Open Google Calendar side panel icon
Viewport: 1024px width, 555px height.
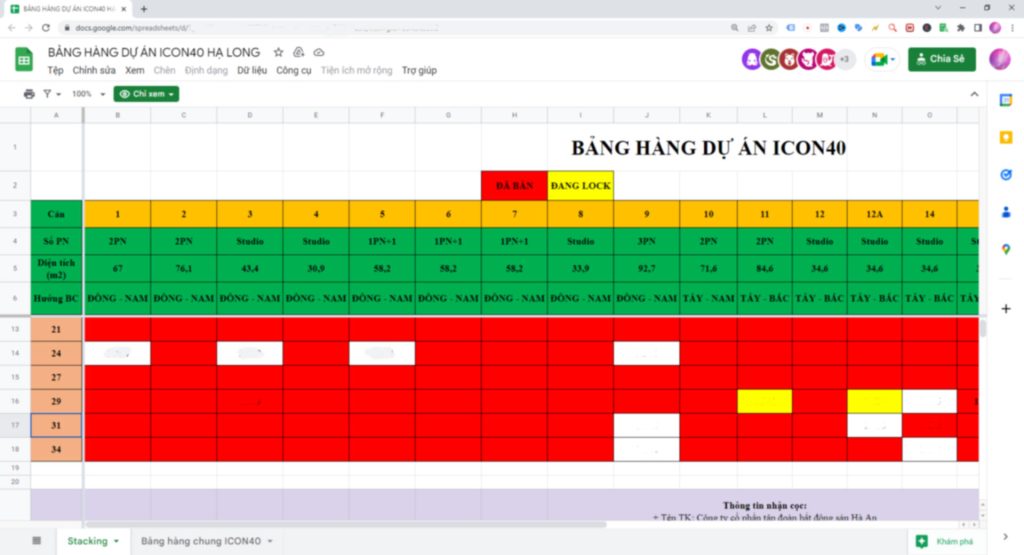[x=1006, y=100]
